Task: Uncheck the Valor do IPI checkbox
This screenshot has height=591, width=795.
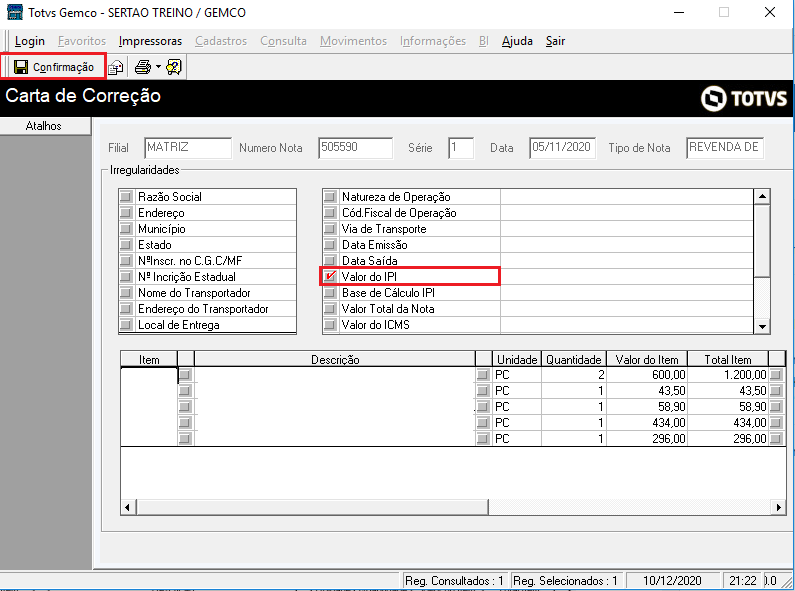Action: pyautogui.click(x=330, y=277)
